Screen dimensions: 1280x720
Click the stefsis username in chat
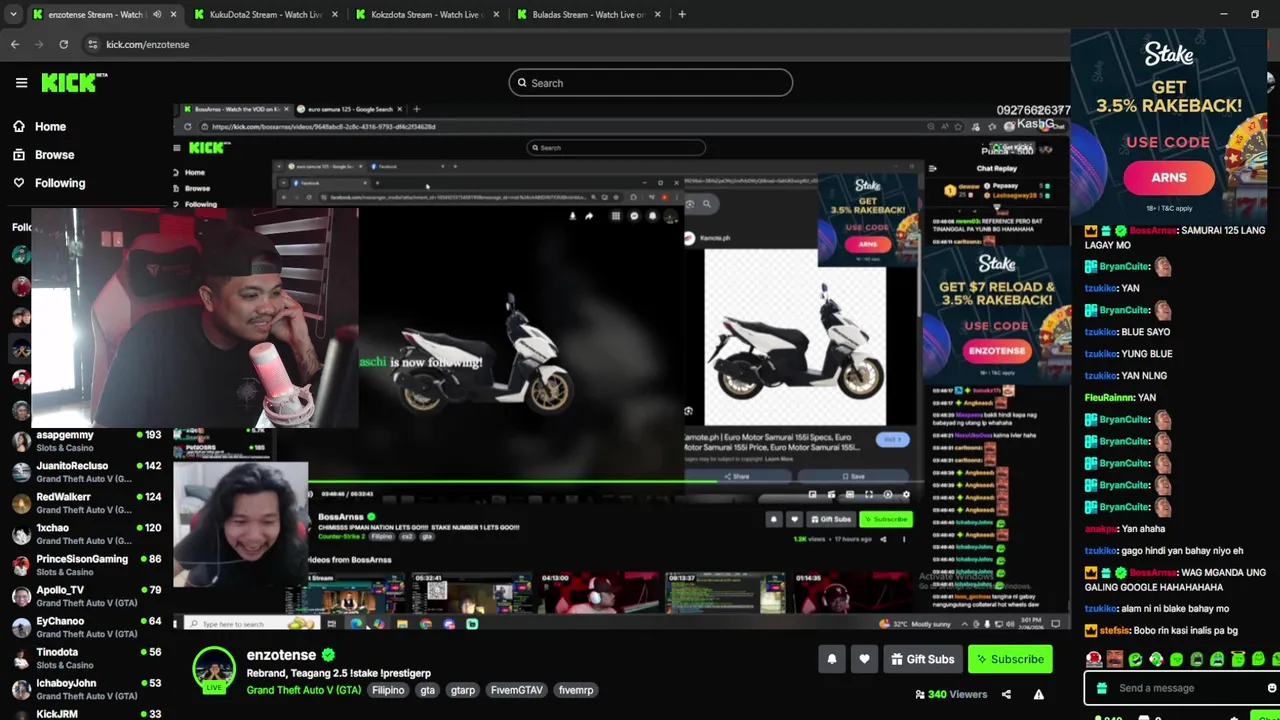point(1114,630)
